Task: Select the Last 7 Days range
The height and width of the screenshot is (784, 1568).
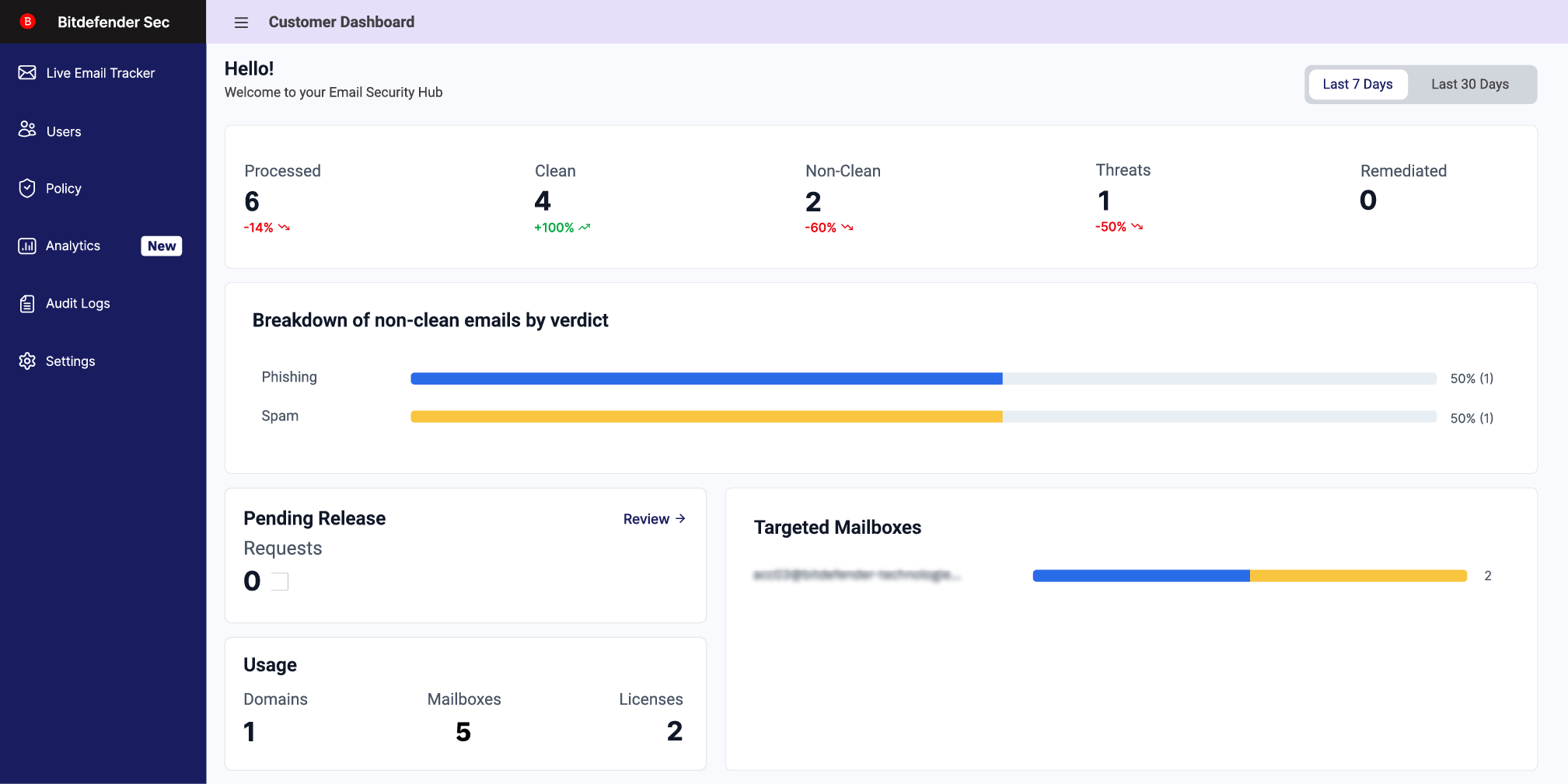Action: [1357, 85]
